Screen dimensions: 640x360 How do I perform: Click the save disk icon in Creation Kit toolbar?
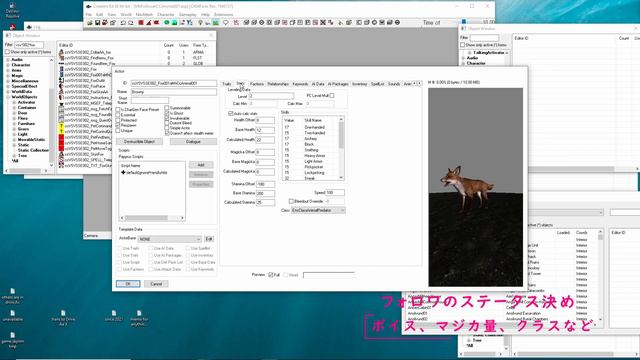(98, 23)
